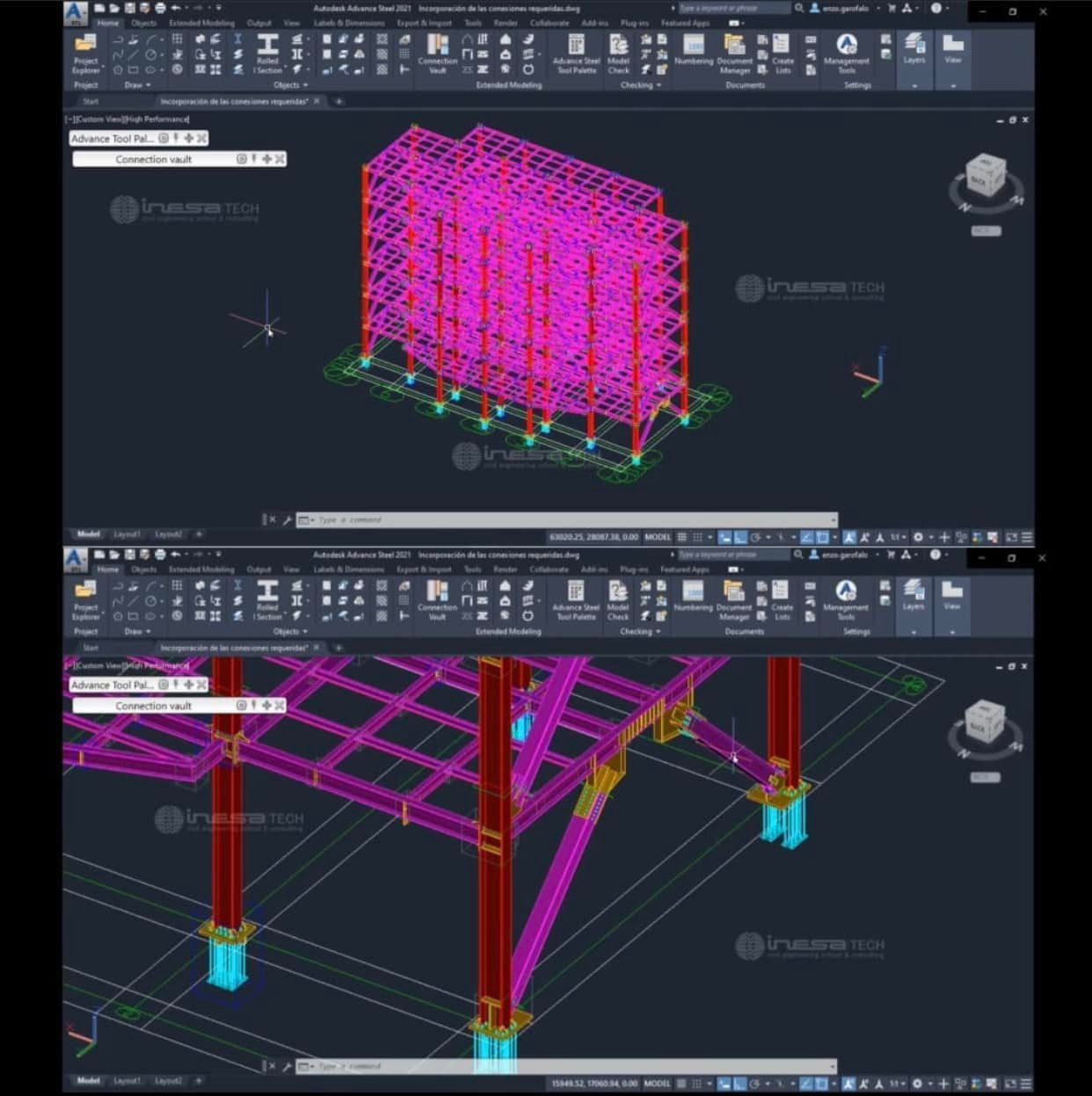1092x1096 pixels.
Task: Open the Autodesk application menu in top window
Action: coord(76,12)
